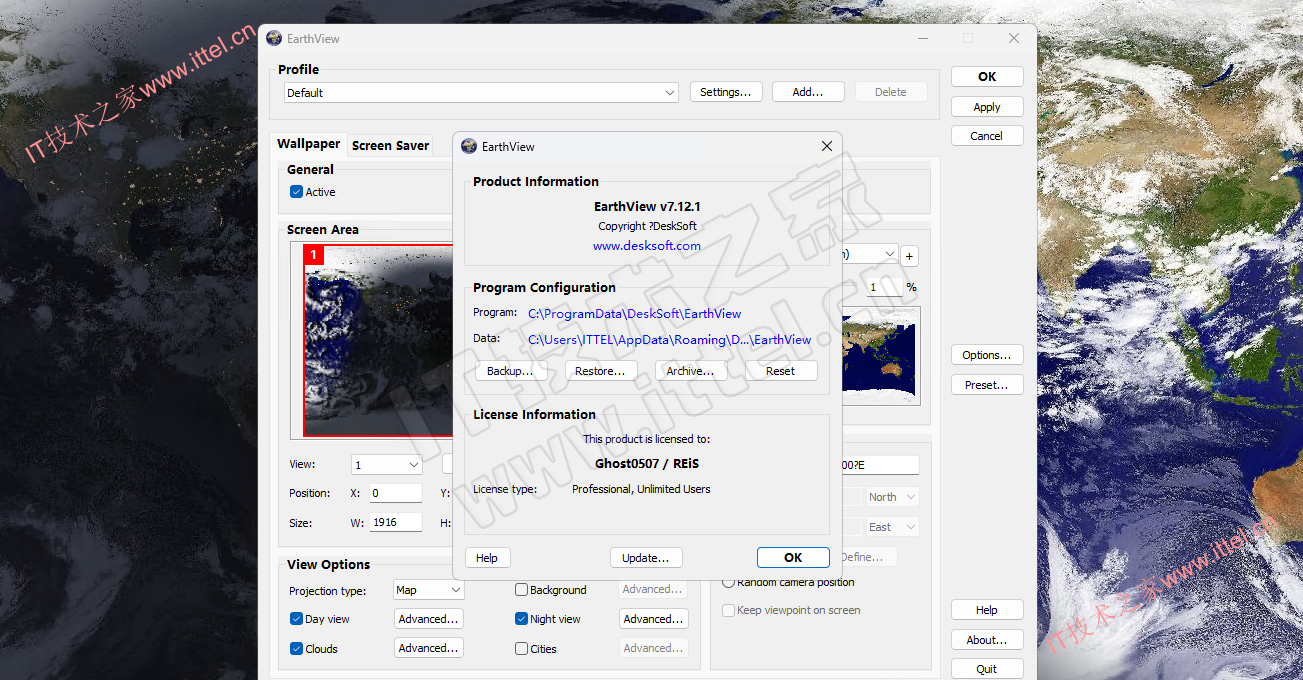Open the About... button
This screenshot has height=680, width=1303.
point(987,640)
